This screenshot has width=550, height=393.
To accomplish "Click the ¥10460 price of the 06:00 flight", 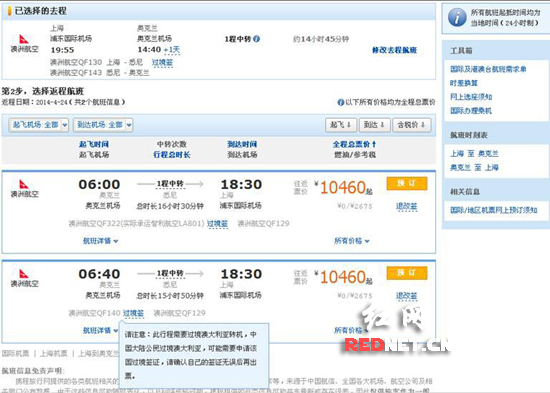I will point(344,187).
